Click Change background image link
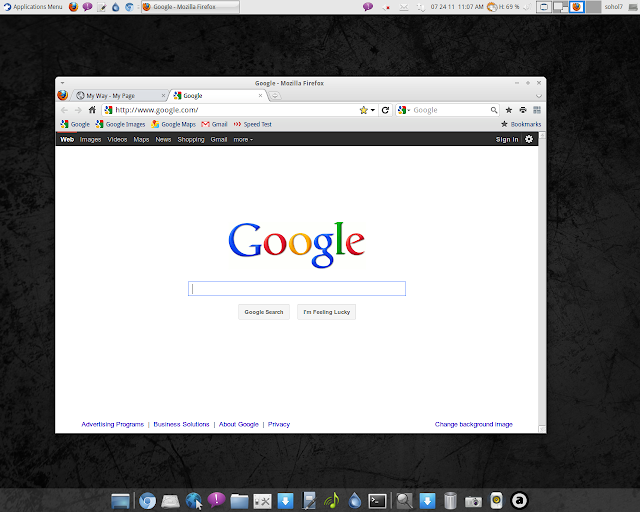Image resolution: width=640 pixels, height=512 pixels. coord(473,424)
